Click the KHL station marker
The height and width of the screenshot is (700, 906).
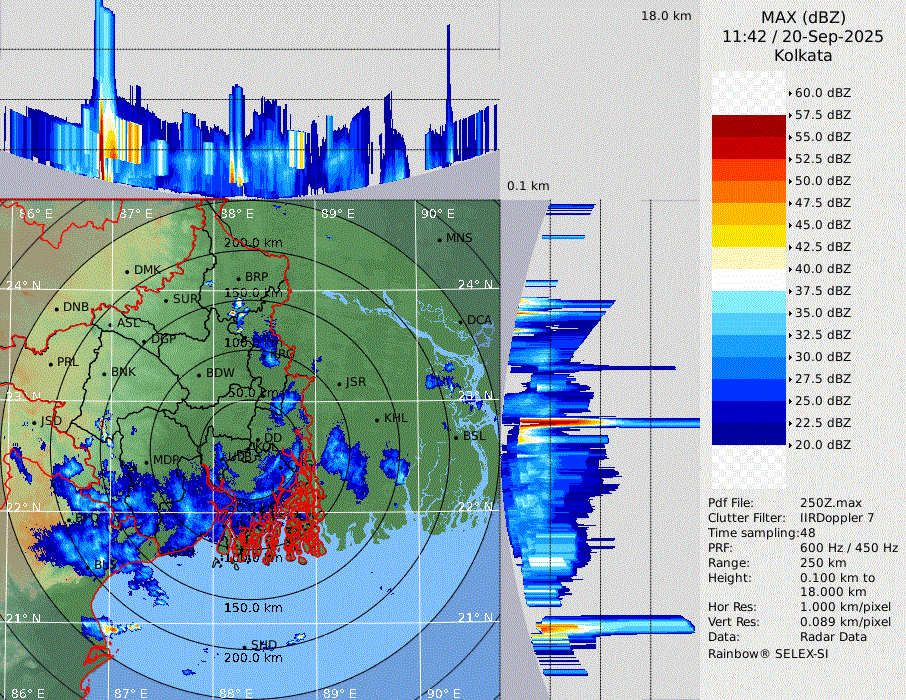point(378,419)
